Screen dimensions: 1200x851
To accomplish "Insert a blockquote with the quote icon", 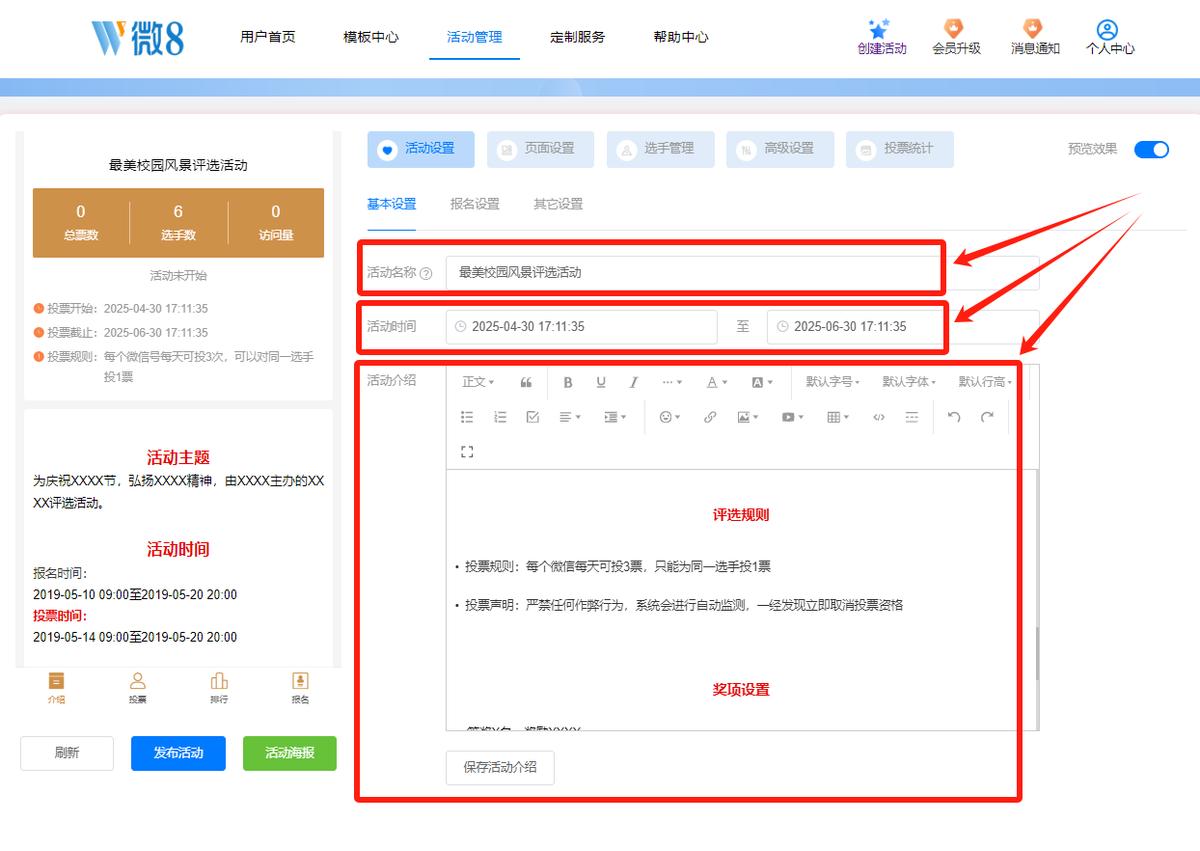I will pyautogui.click(x=527, y=382).
